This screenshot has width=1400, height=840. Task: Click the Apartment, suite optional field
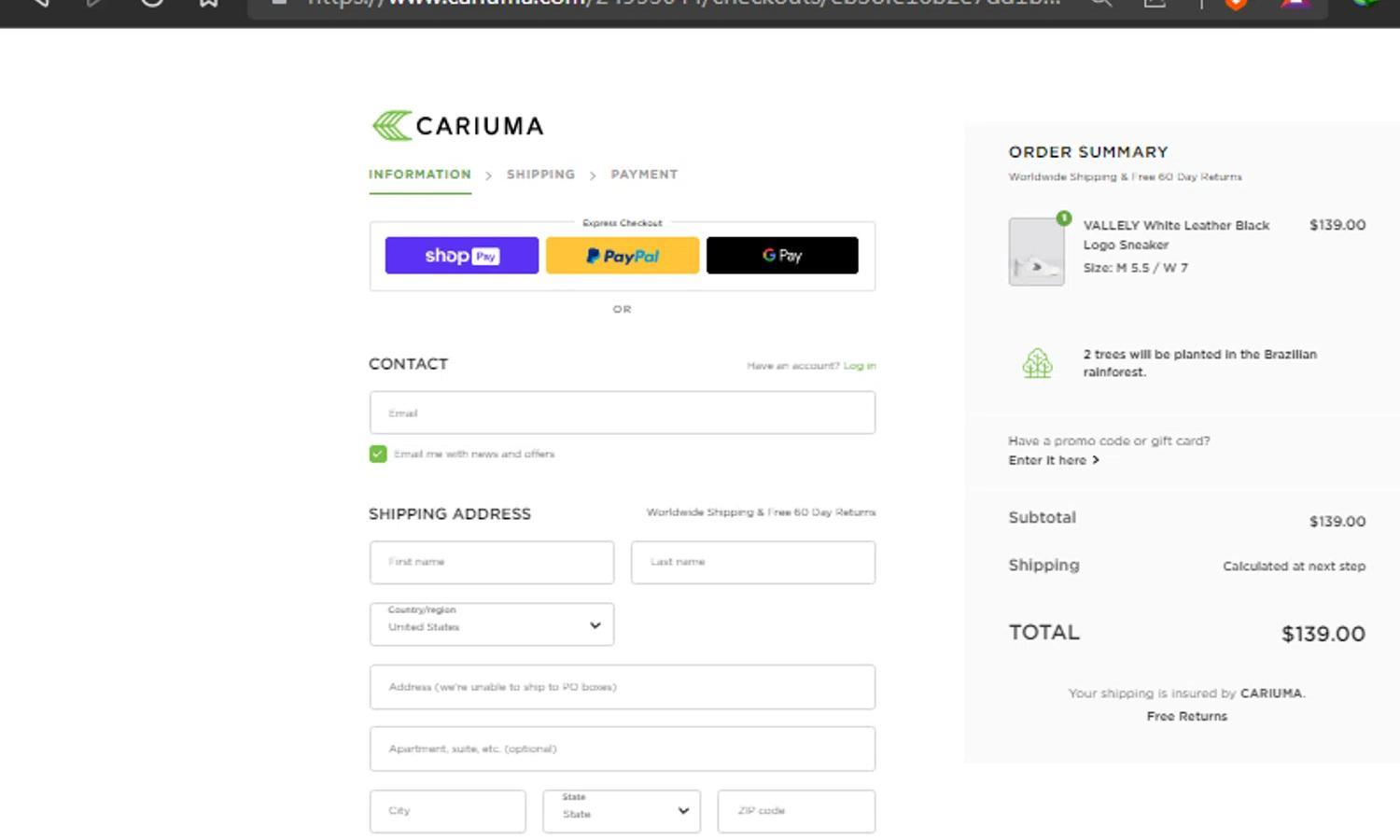click(x=623, y=749)
